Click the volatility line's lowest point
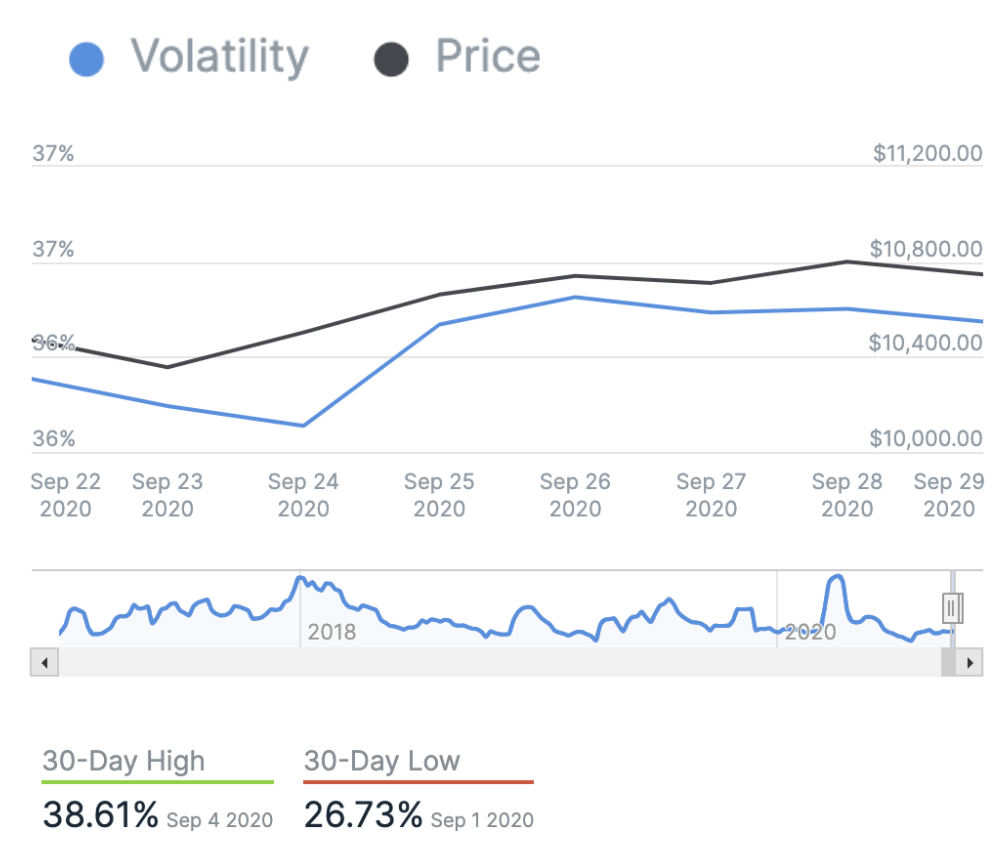Image resolution: width=1006 pixels, height=846 pixels. click(x=303, y=426)
